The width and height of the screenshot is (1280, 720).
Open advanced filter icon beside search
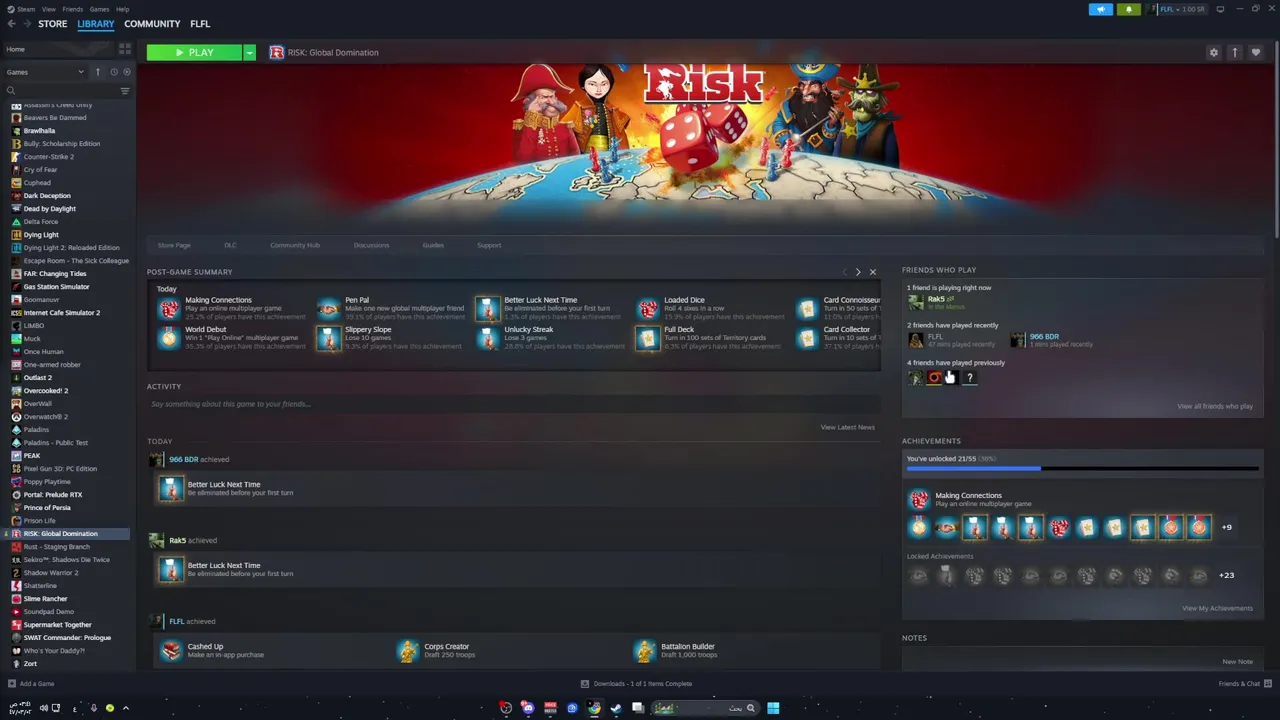click(125, 91)
